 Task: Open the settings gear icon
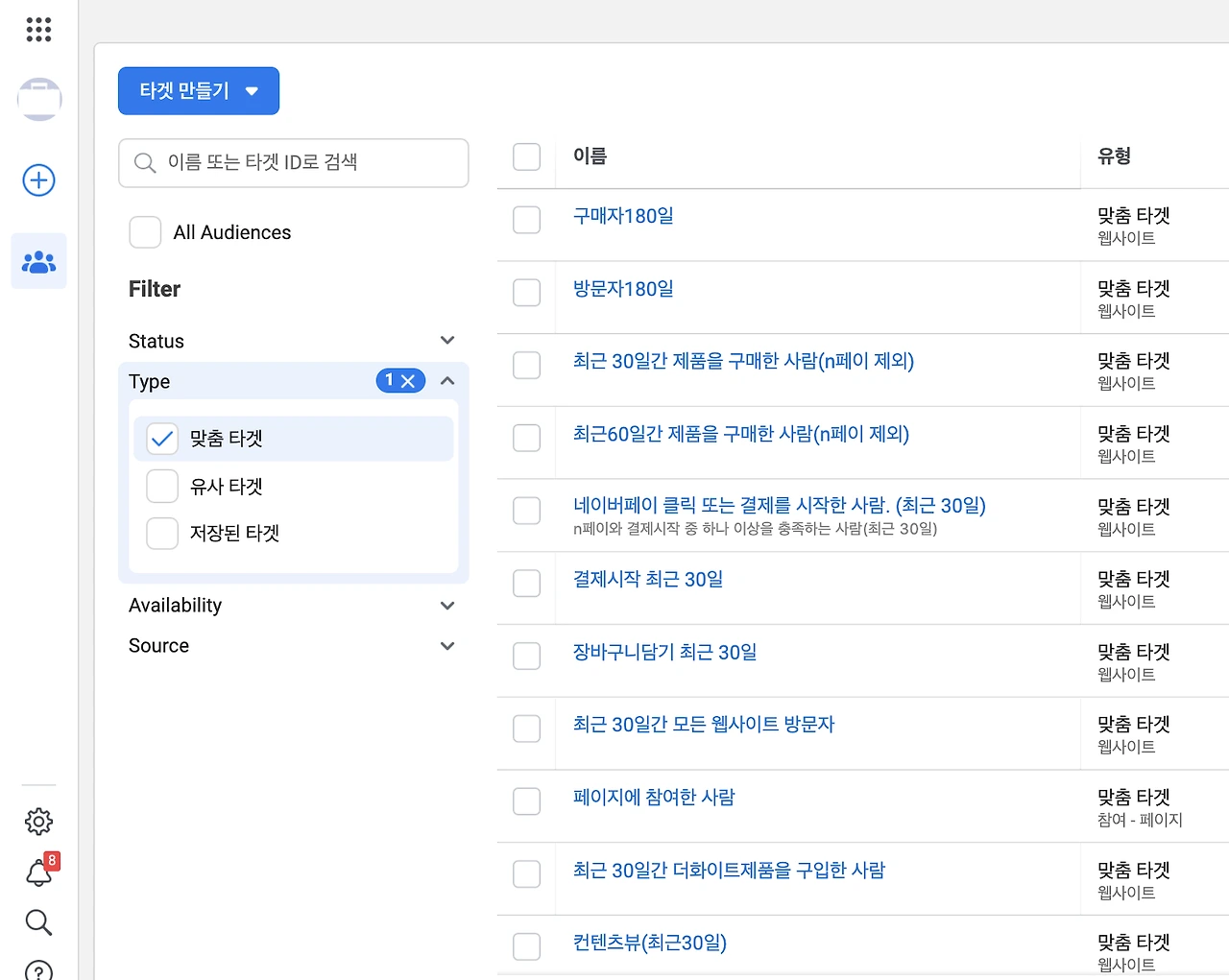38,822
